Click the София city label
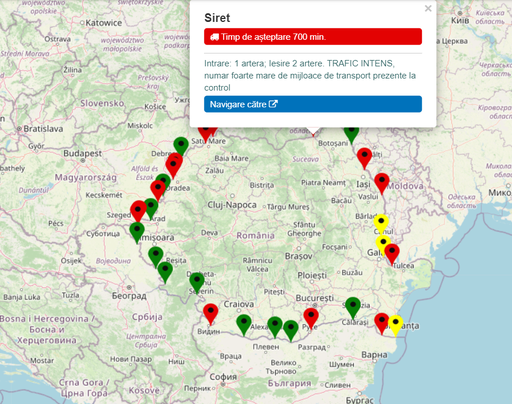The height and width of the screenshot is (404, 512). pyautogui.click(x=223, y=377)
